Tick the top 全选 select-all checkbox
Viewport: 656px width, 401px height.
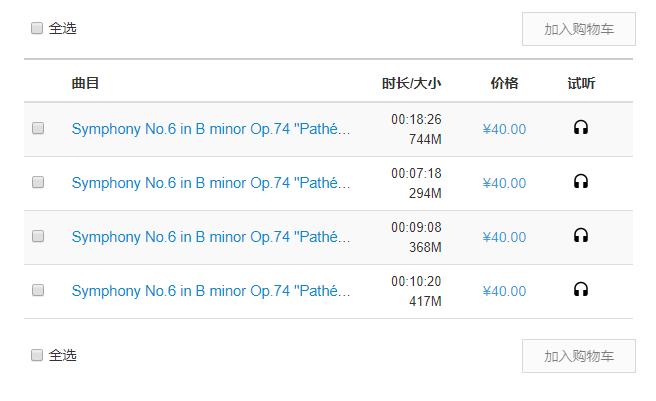[x=37, y=28]
